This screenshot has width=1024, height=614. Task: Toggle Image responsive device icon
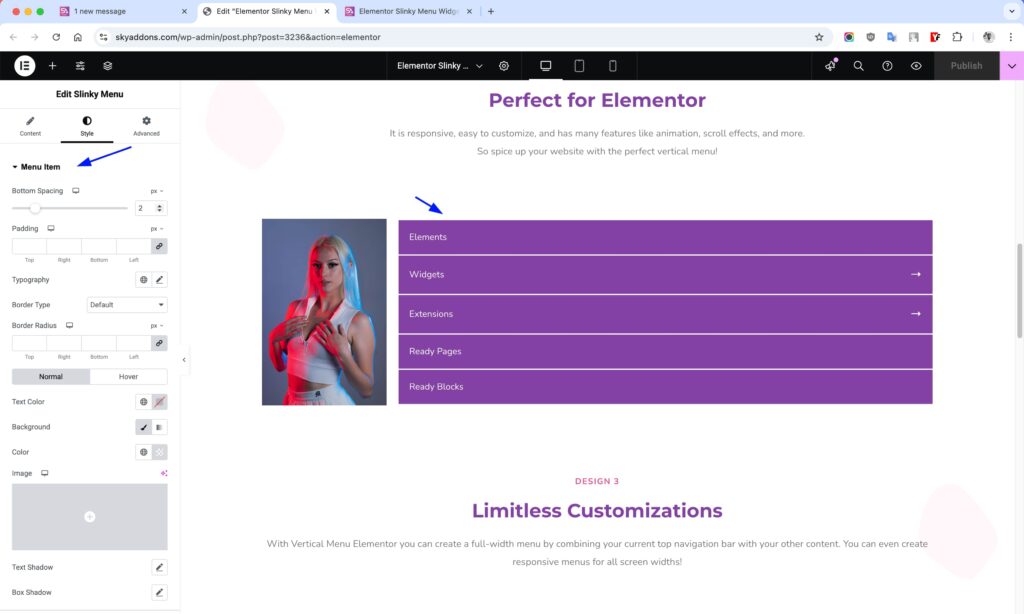(44, 473)
